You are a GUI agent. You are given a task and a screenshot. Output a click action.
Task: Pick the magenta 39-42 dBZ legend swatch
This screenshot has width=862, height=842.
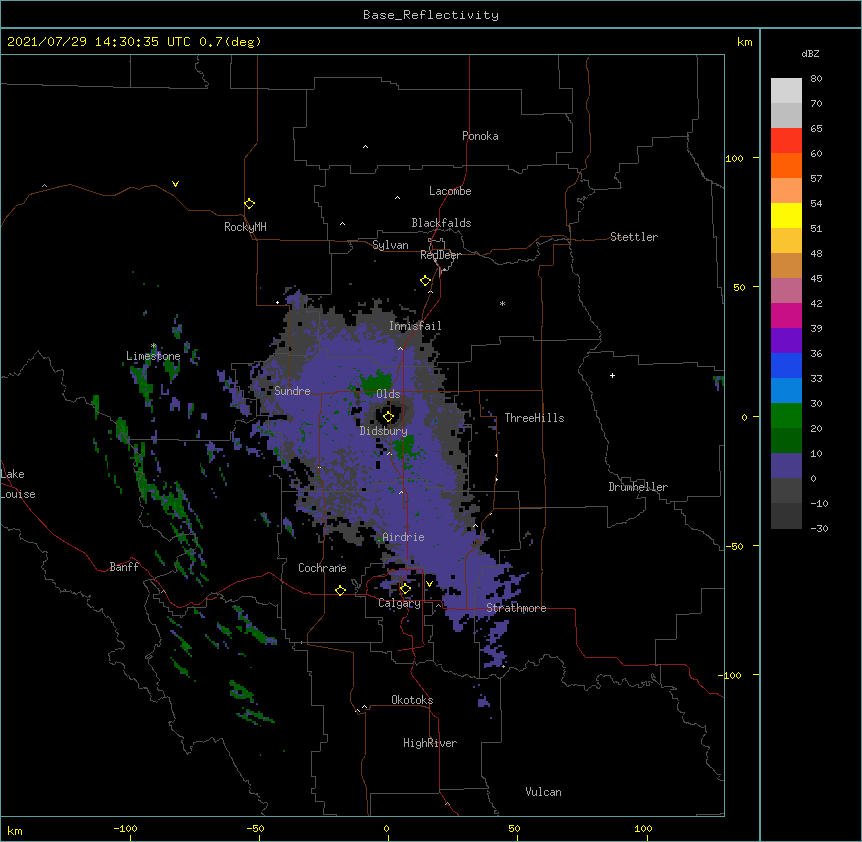(x=786, y=315)
